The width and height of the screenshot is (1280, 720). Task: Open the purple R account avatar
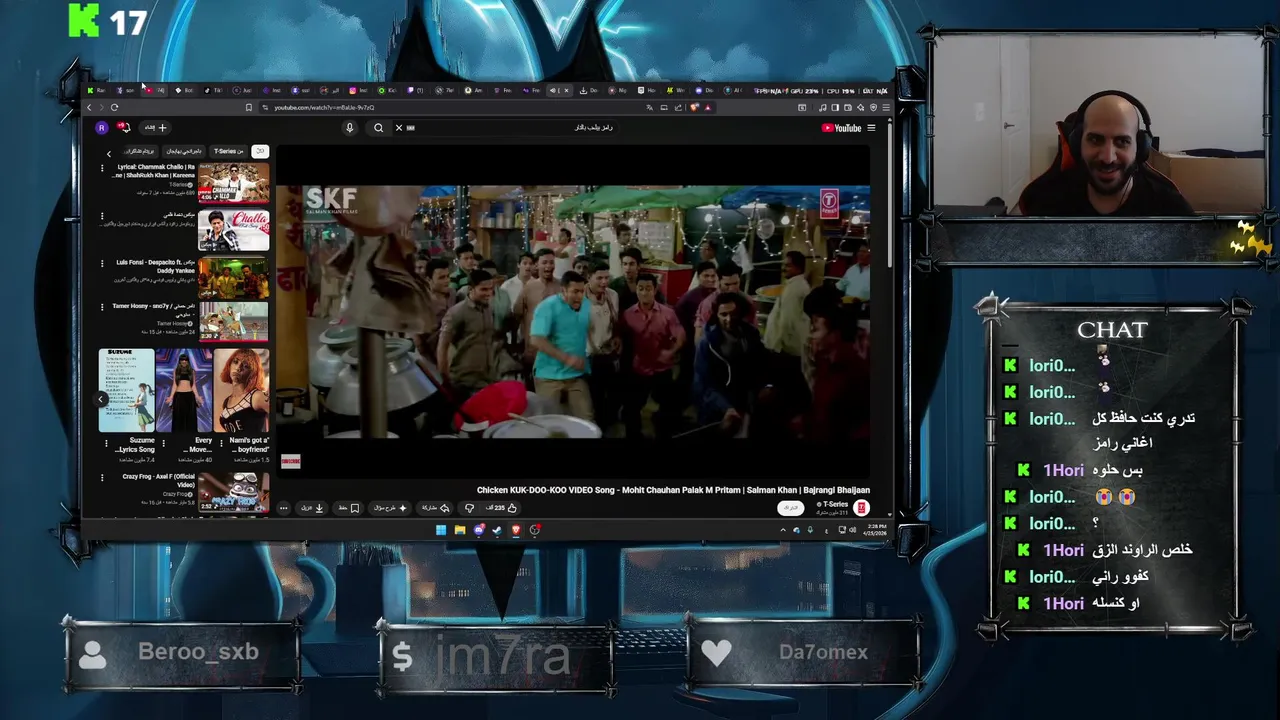pos(101,128)
